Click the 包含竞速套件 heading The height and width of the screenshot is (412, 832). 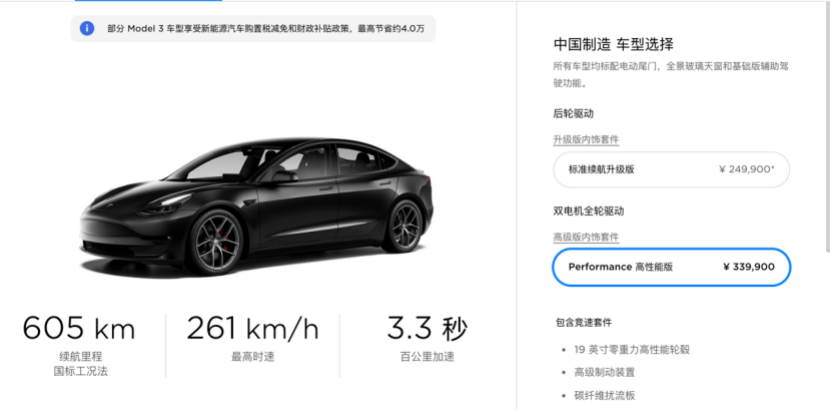[x=584, y=322]
